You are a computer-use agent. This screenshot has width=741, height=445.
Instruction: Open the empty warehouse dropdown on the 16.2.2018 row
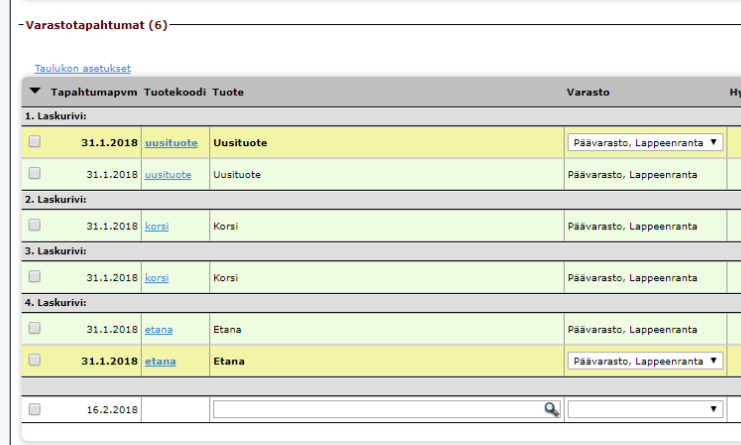click(x=645, y=409)
